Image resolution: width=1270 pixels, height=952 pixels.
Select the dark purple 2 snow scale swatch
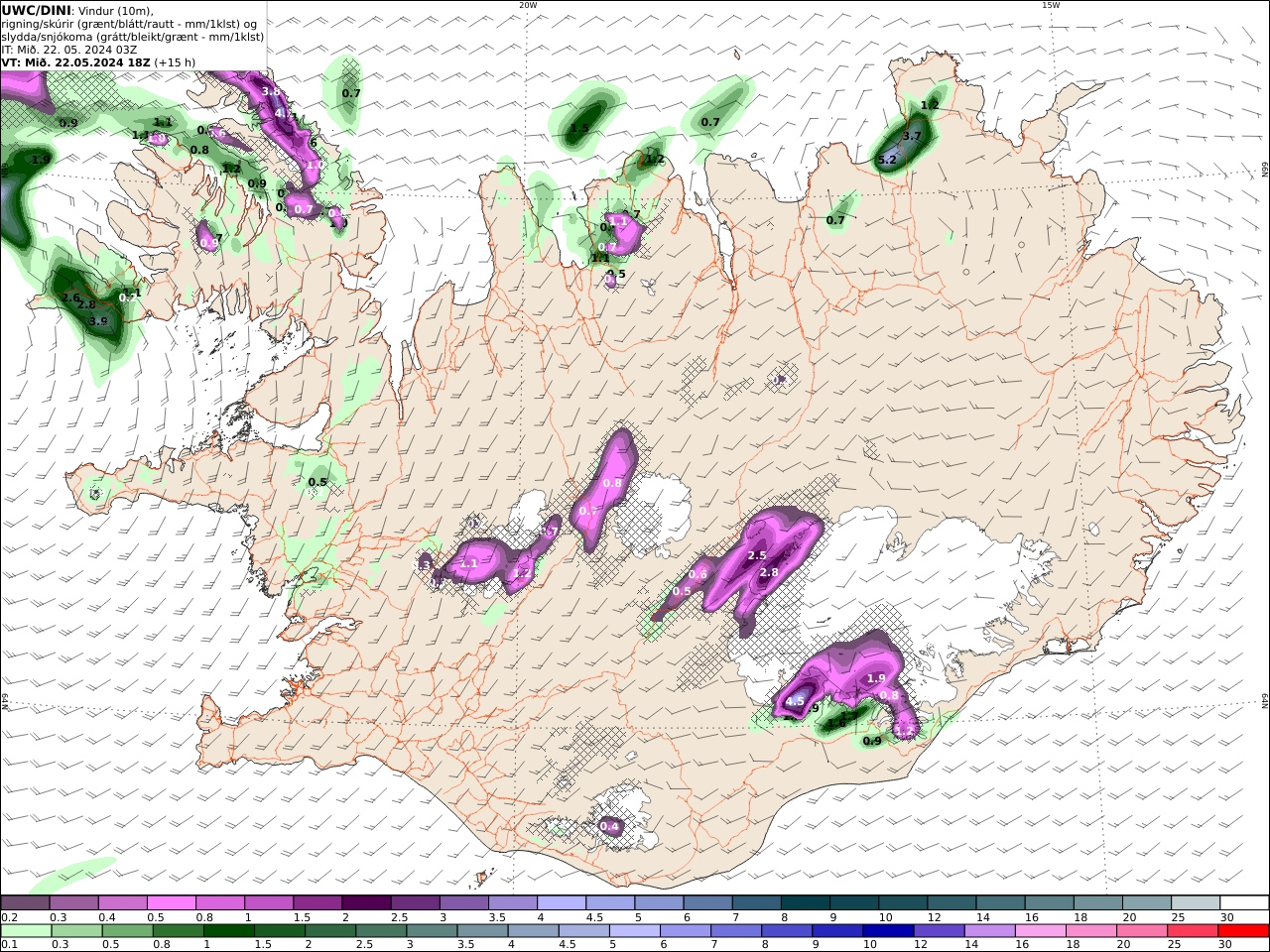366,903
